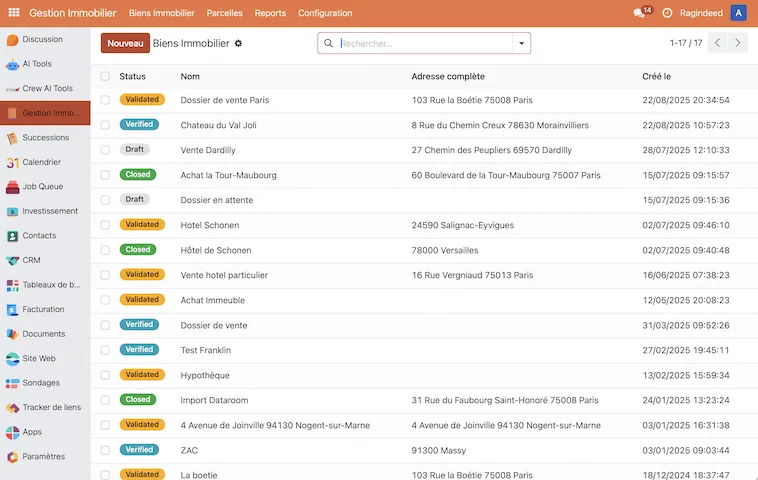Create a record with Nouveau button
This screenshot has height=480, width=758.
125,43
